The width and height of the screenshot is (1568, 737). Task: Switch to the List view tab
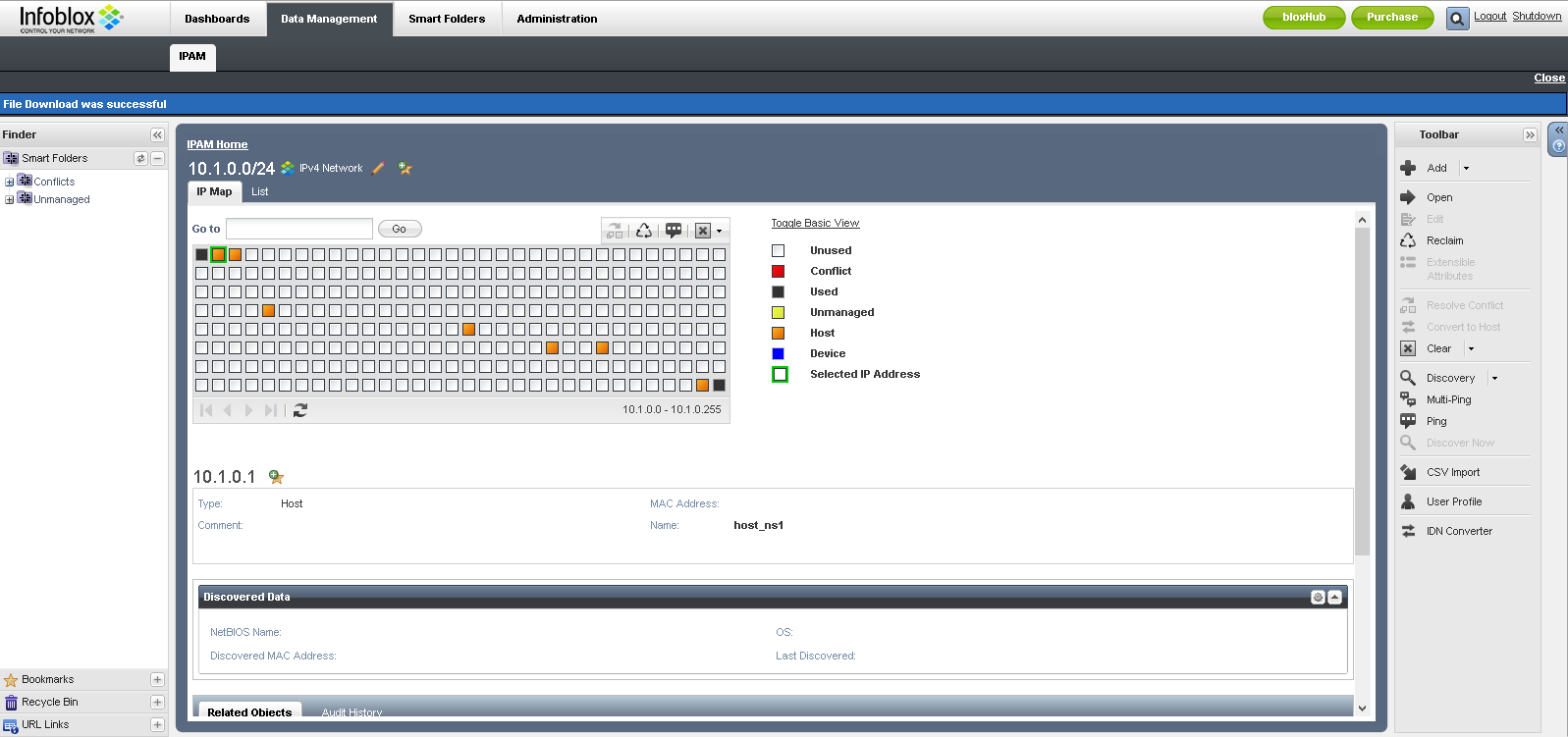pyautogui.click(x=259, y=191)
